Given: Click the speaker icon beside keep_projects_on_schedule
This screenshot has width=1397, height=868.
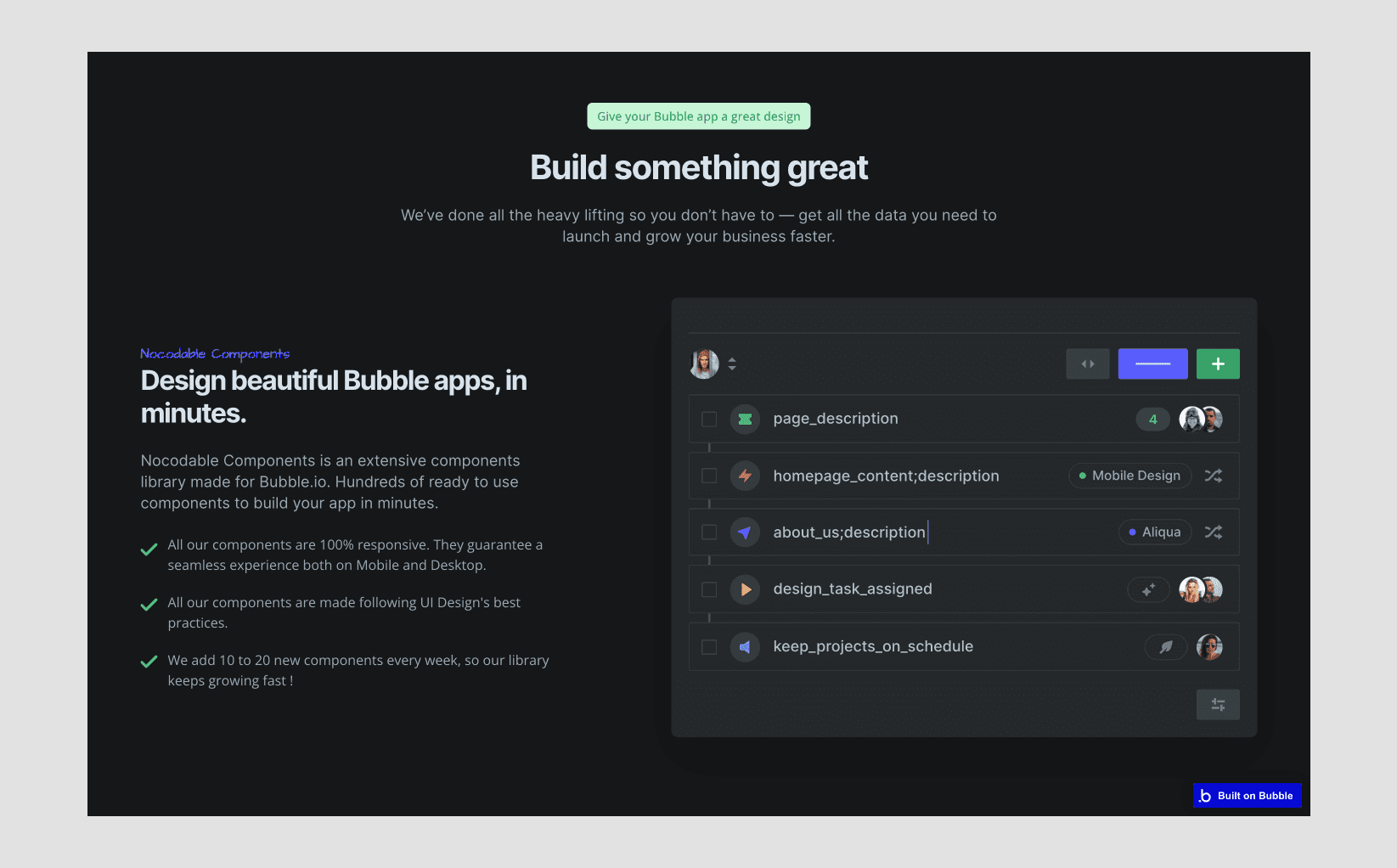Looking at the screenshot, I should tap(745, 647).
